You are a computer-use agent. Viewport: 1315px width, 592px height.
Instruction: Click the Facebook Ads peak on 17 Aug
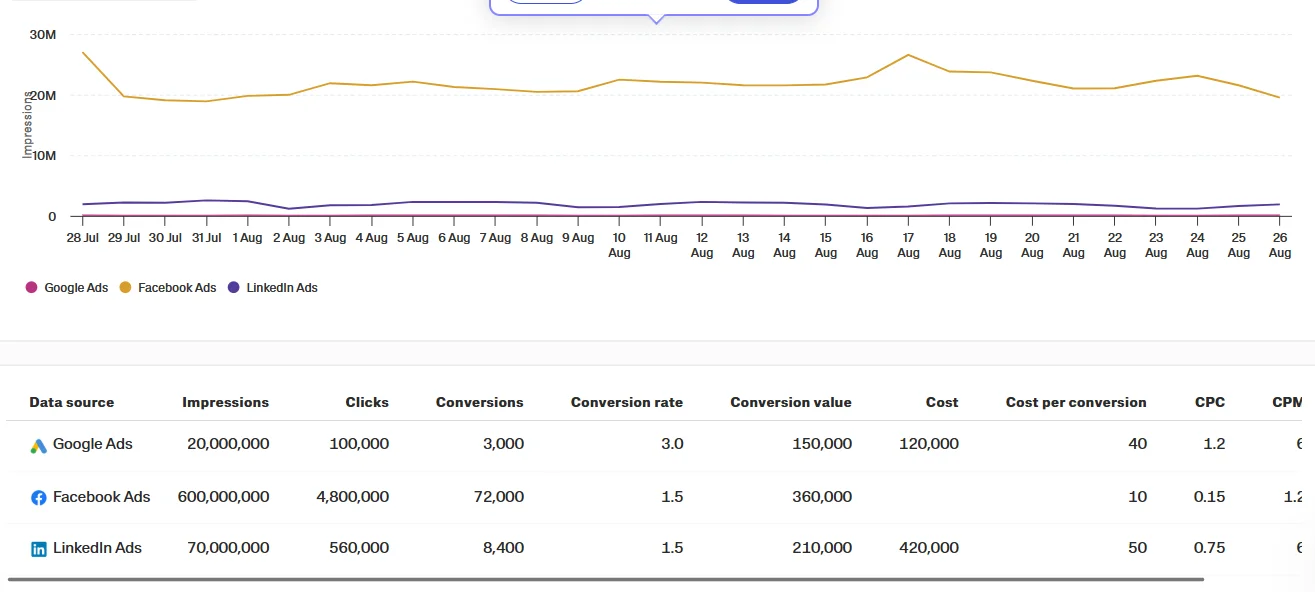click(908, 55)
